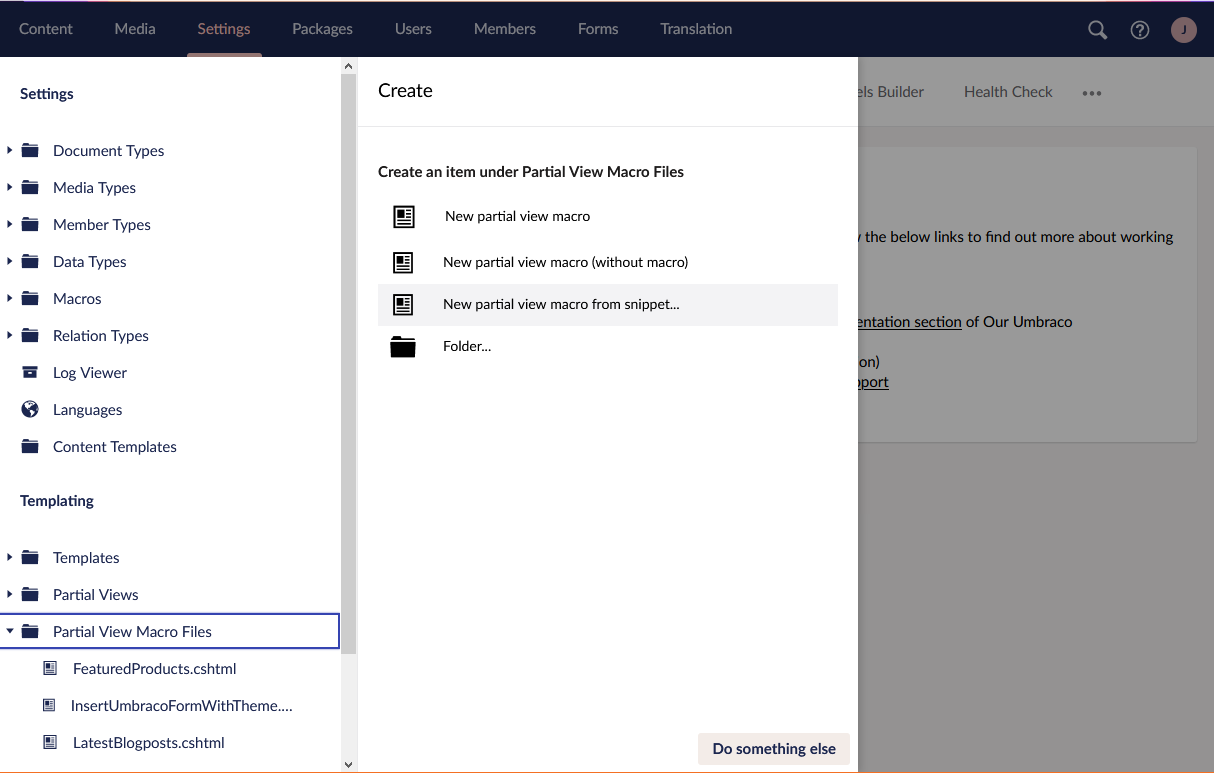Expand the Templates tree node
Viewport: 1214px width, 773px height.
10,558
